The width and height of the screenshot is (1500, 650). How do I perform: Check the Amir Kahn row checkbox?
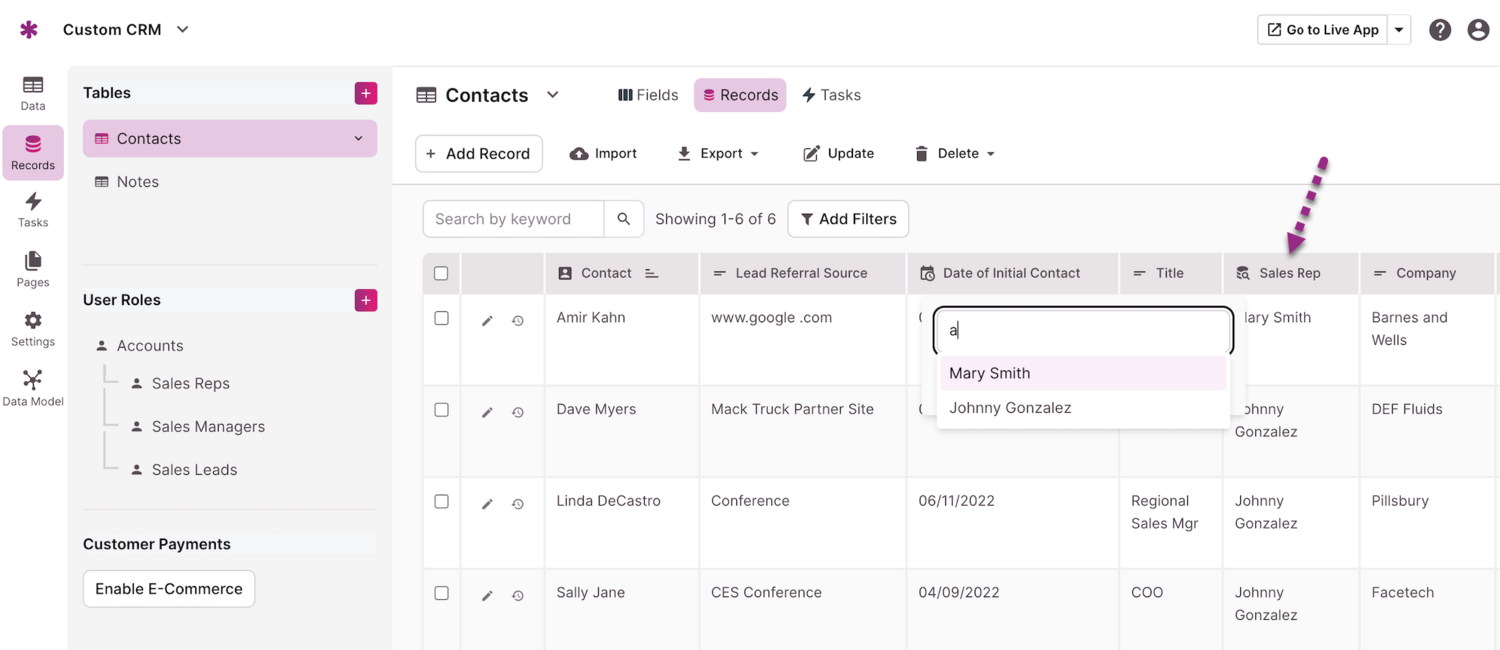[x=441, y=318]
